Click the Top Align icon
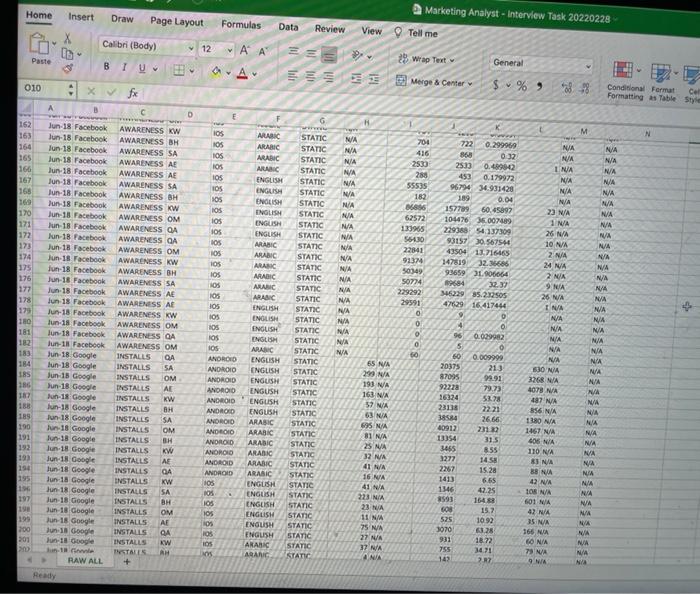Image resolution: width=700 pixels, height=594 pixels. [x=293, y=51]
